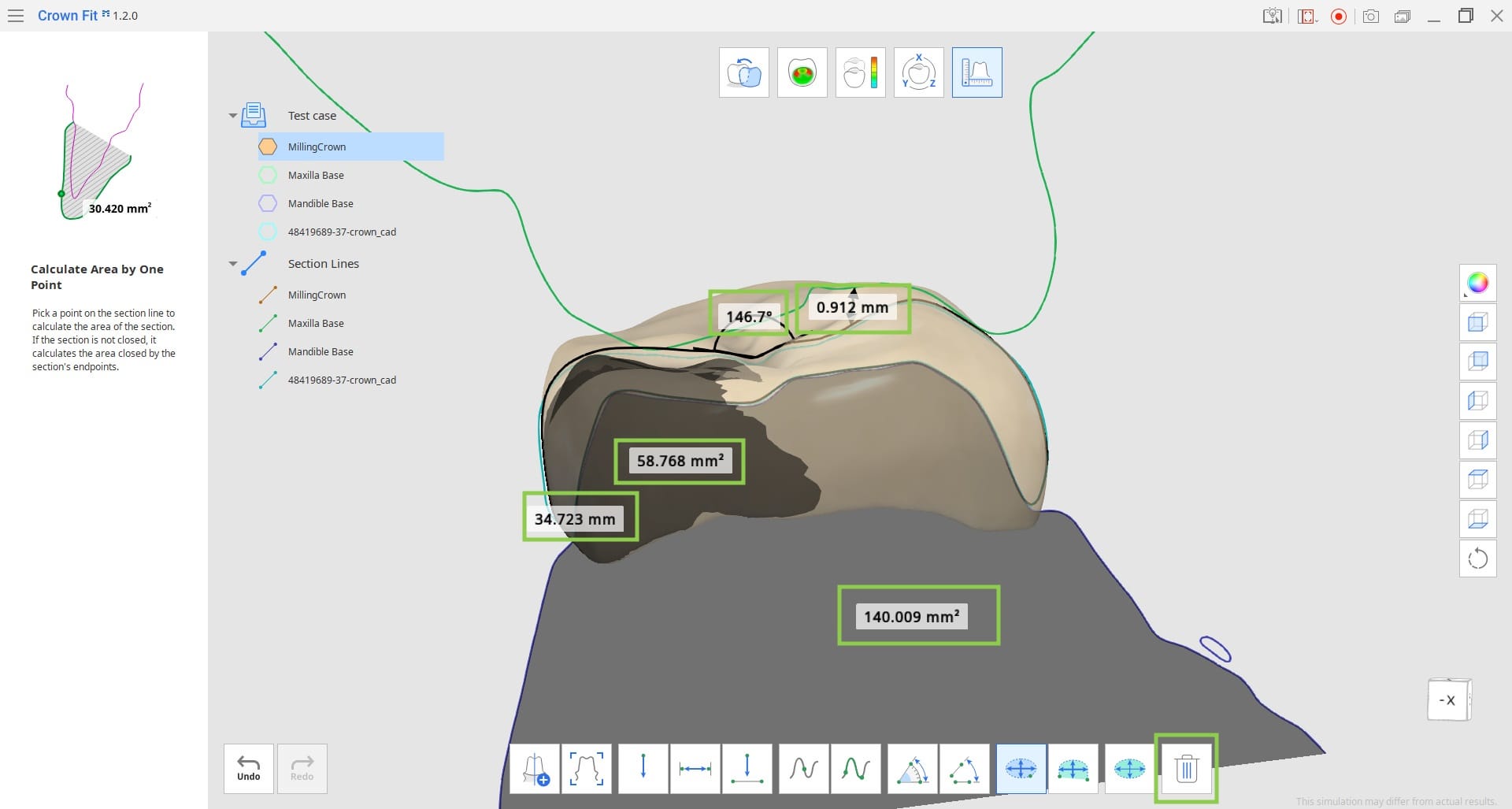Open the hamburger main menu

tap(16, 16)
